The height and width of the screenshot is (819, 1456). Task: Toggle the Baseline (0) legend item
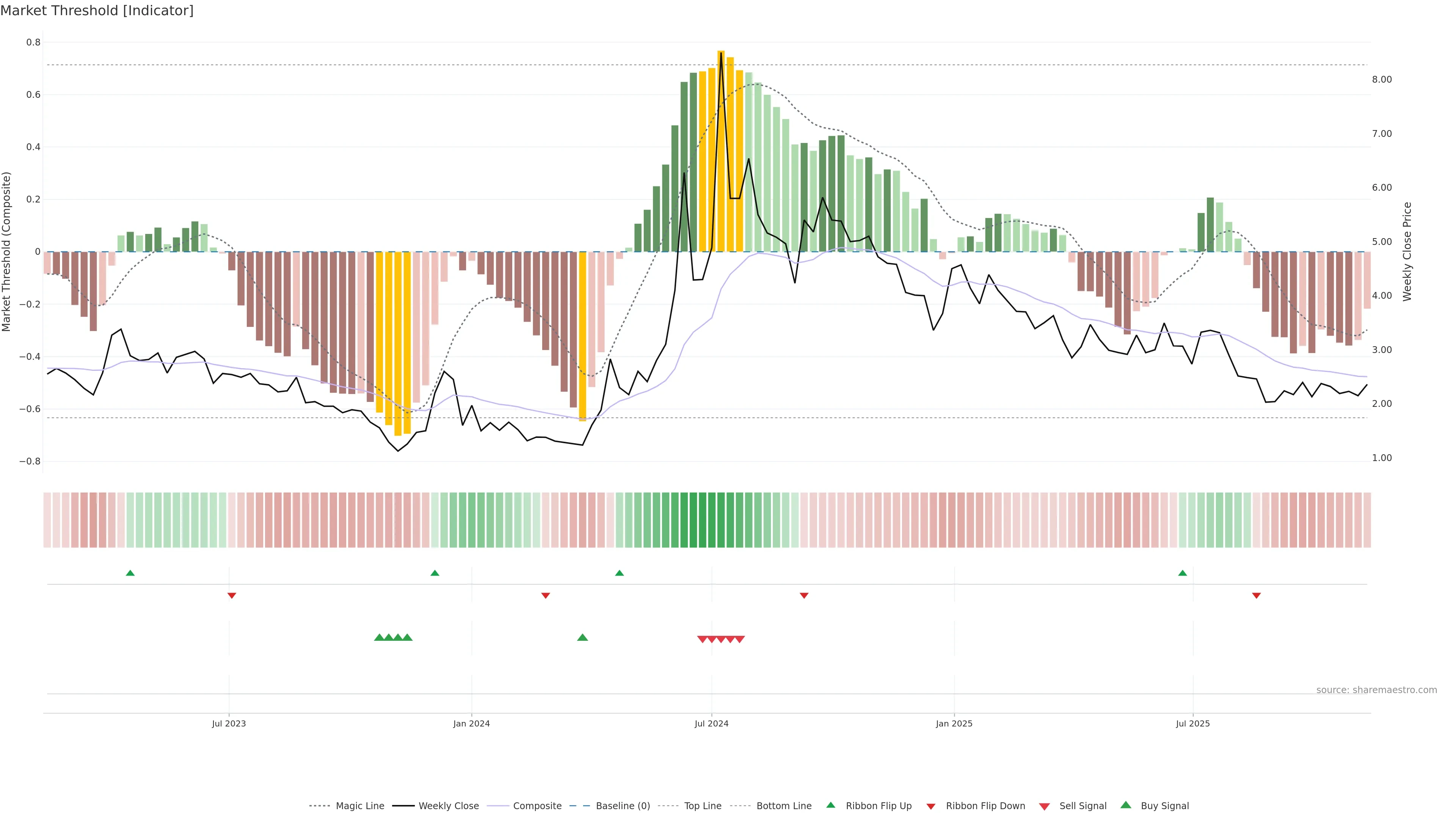tap(622, 806)
